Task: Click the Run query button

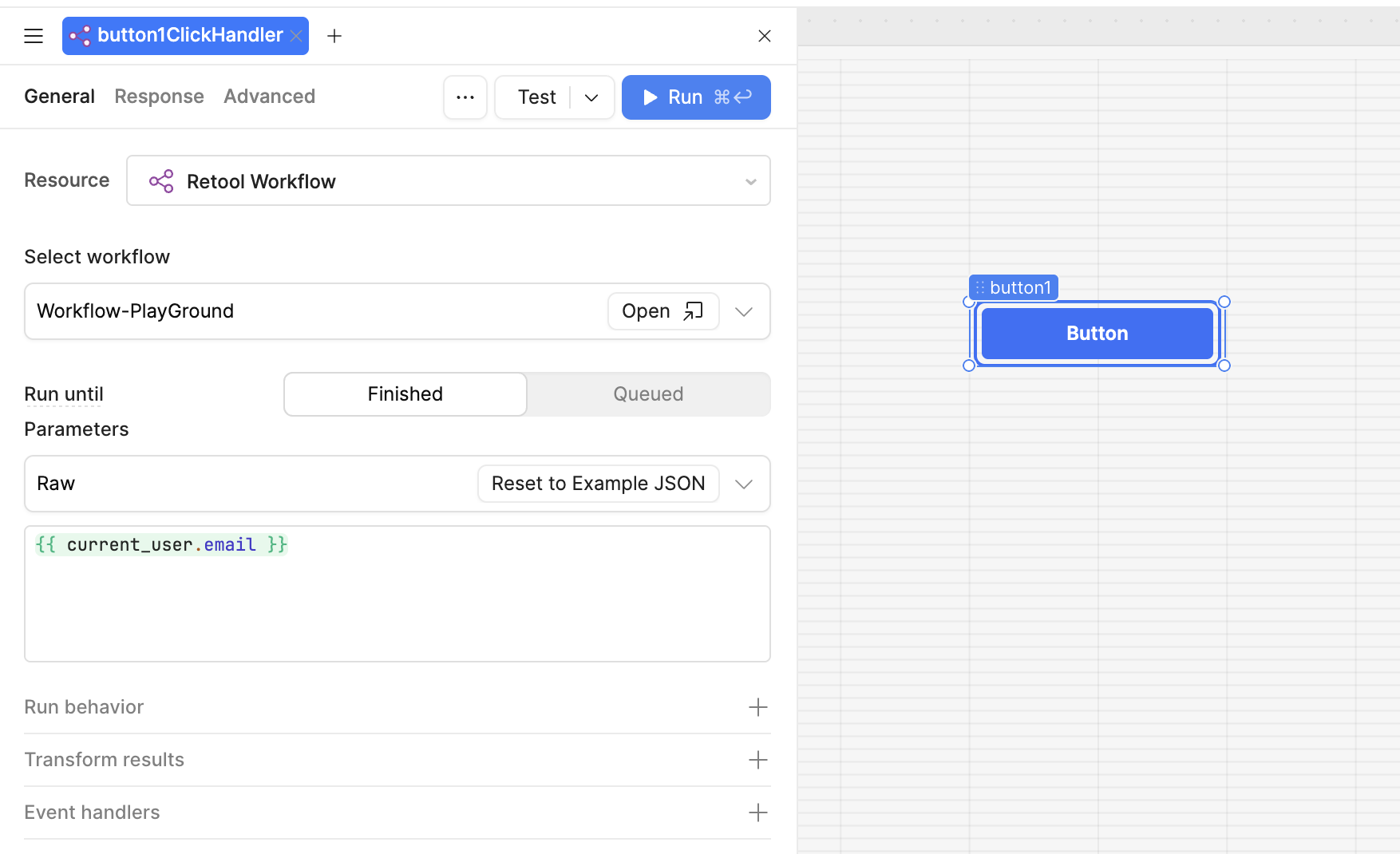Action: 695,97
